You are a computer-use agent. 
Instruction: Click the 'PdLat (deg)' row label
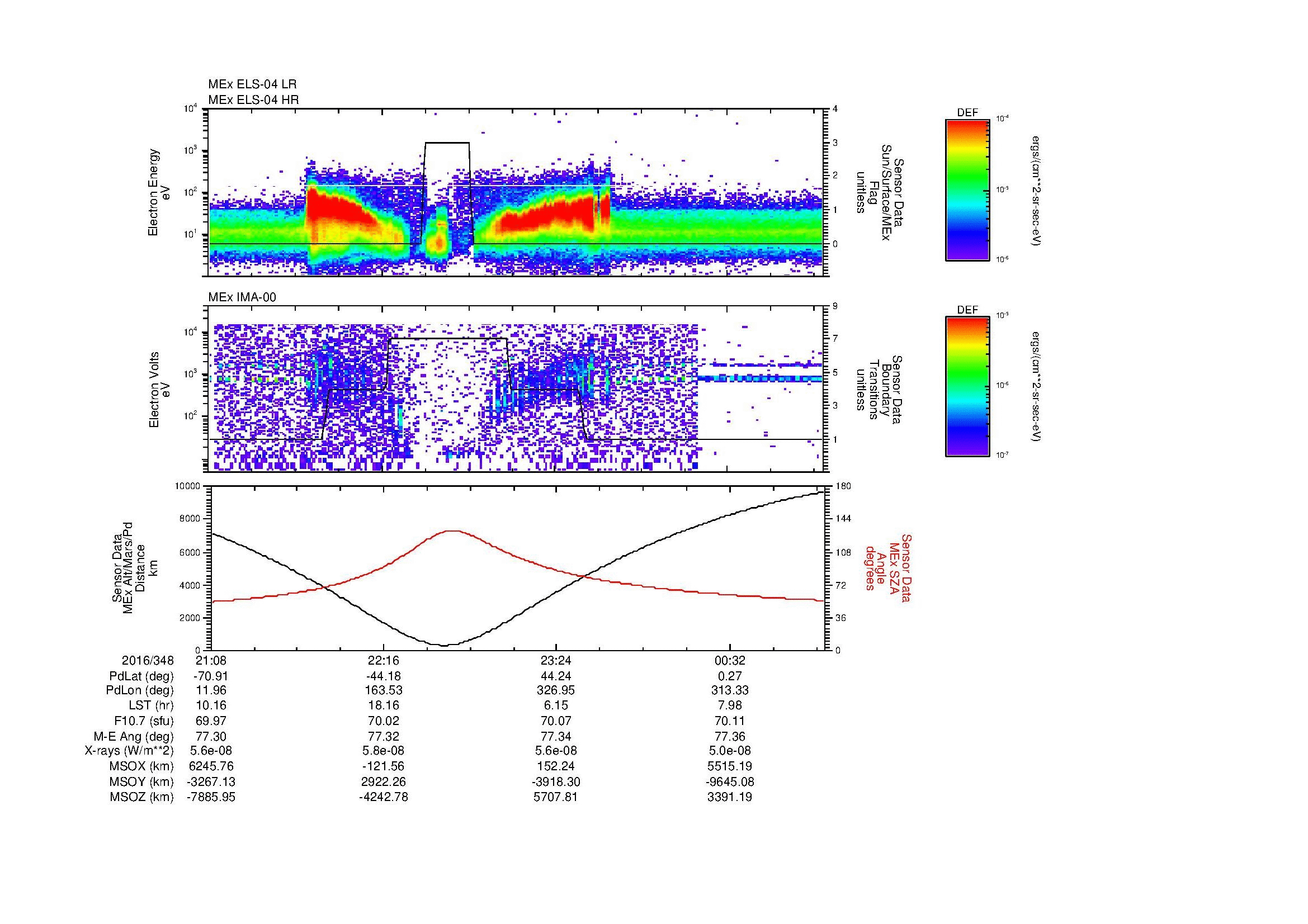pyautogui.click(x=141, y=676)
